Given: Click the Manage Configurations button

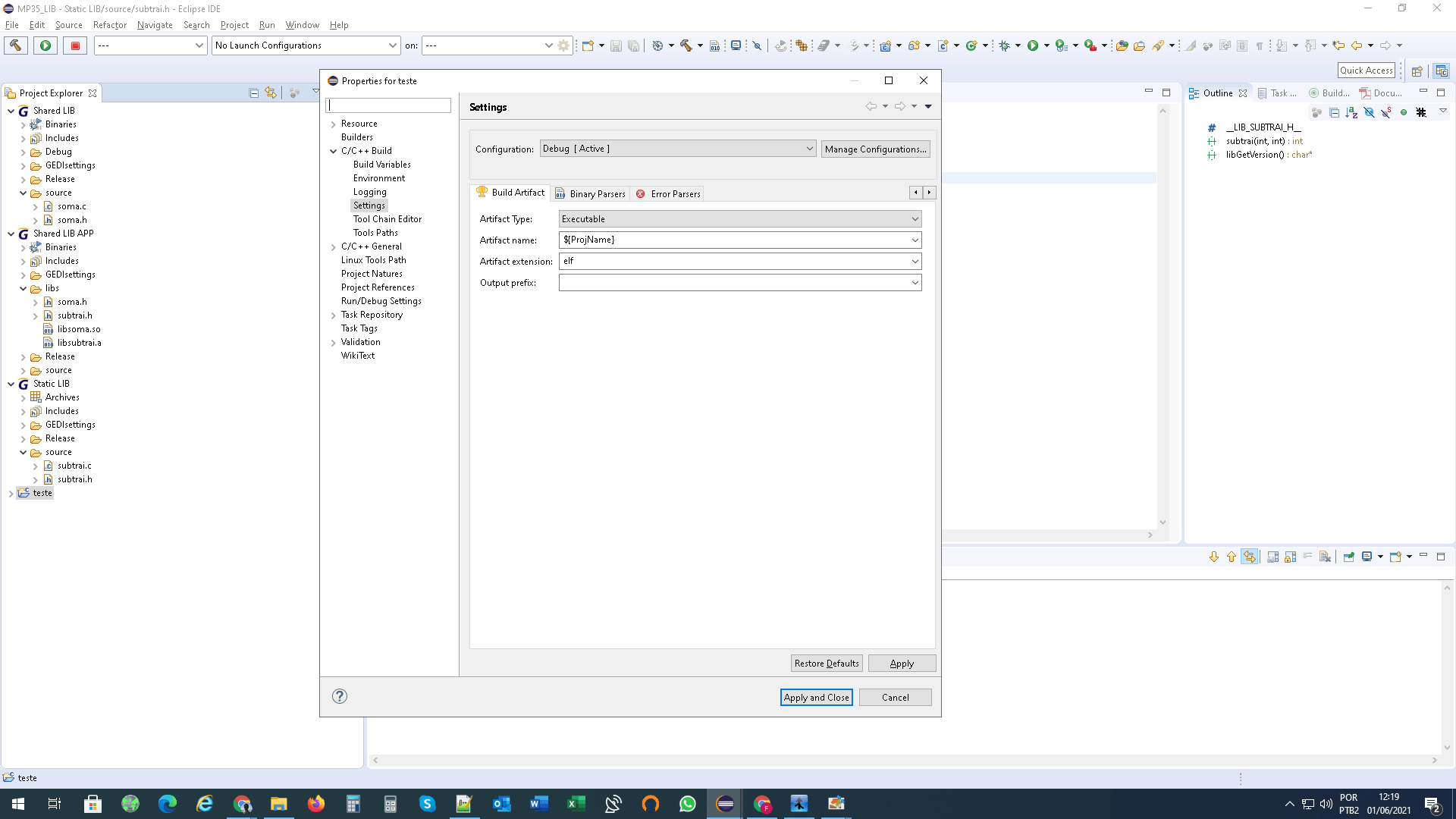Looking at the screenshot, I should [x=875, y=149].
